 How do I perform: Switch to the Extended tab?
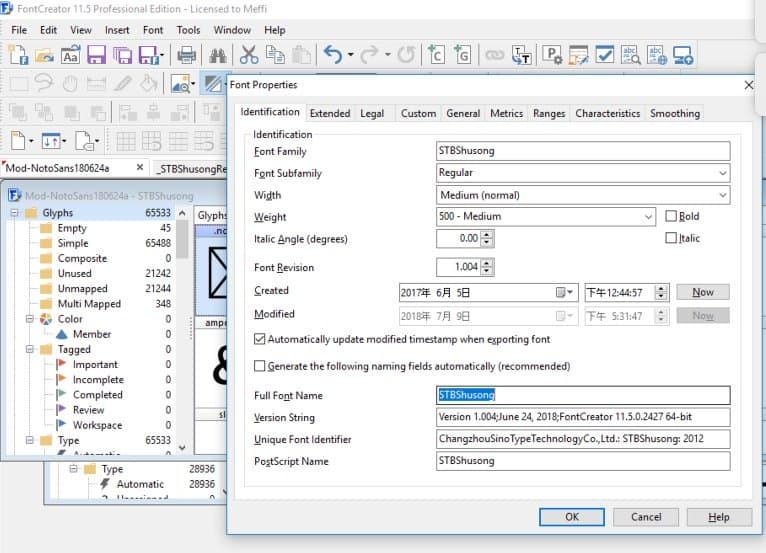pos(330,113)
